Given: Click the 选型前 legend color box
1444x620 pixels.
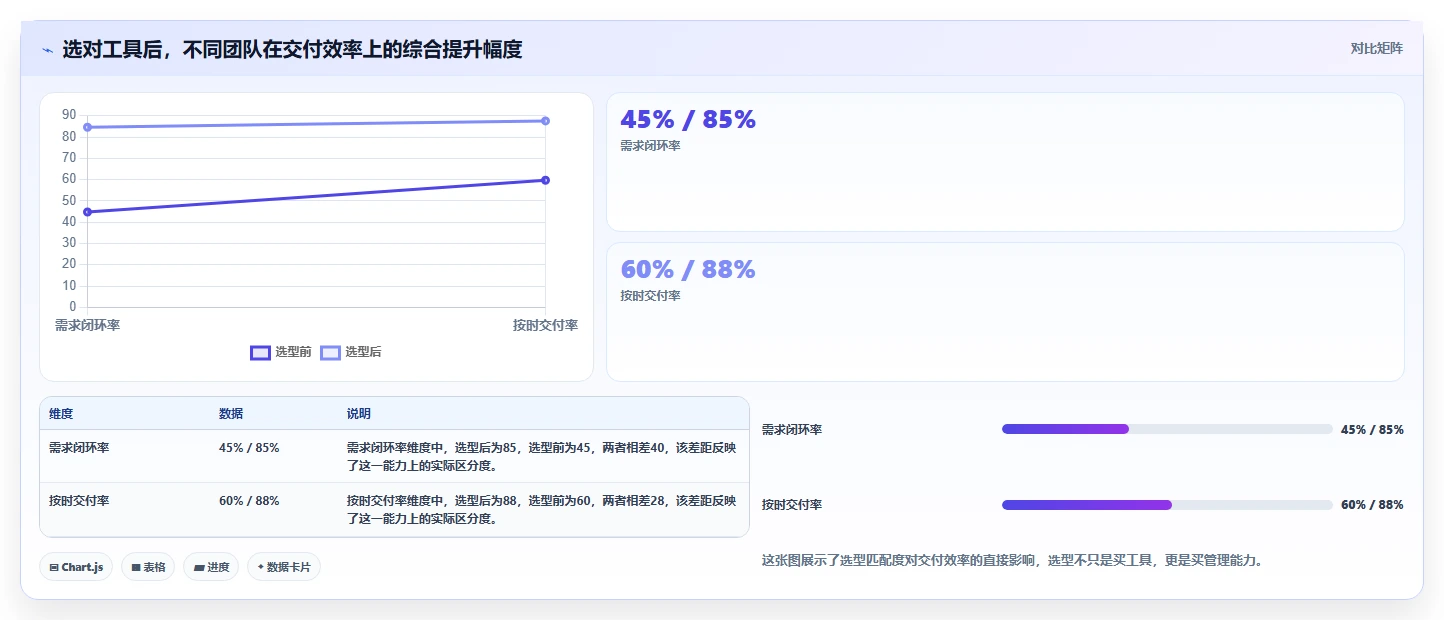Looking at the screenshot, I should click(260, 352).
